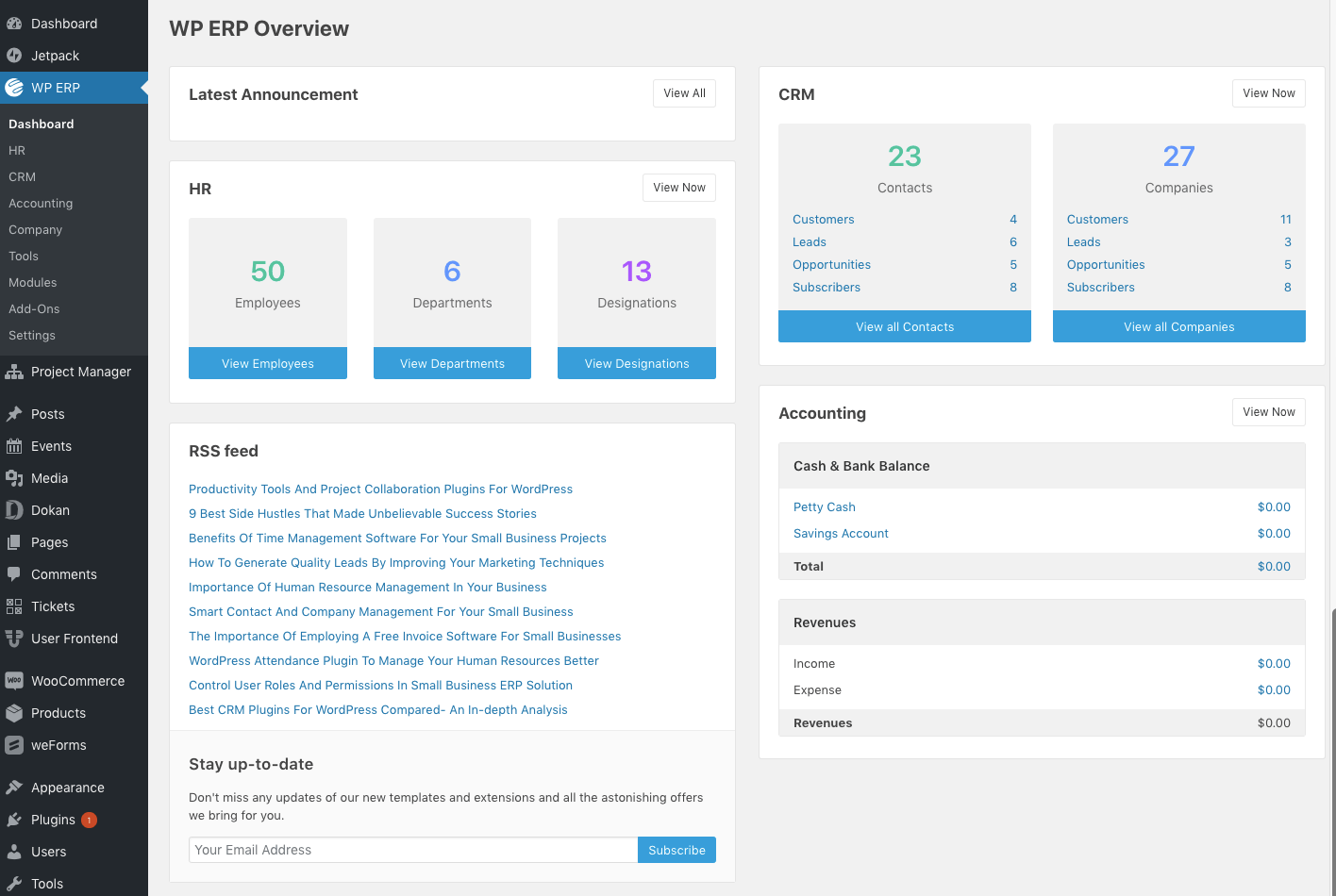The image size is (1336, 896).
Task: Open Customers link under Contacts
Action: (x=823, y=220)
